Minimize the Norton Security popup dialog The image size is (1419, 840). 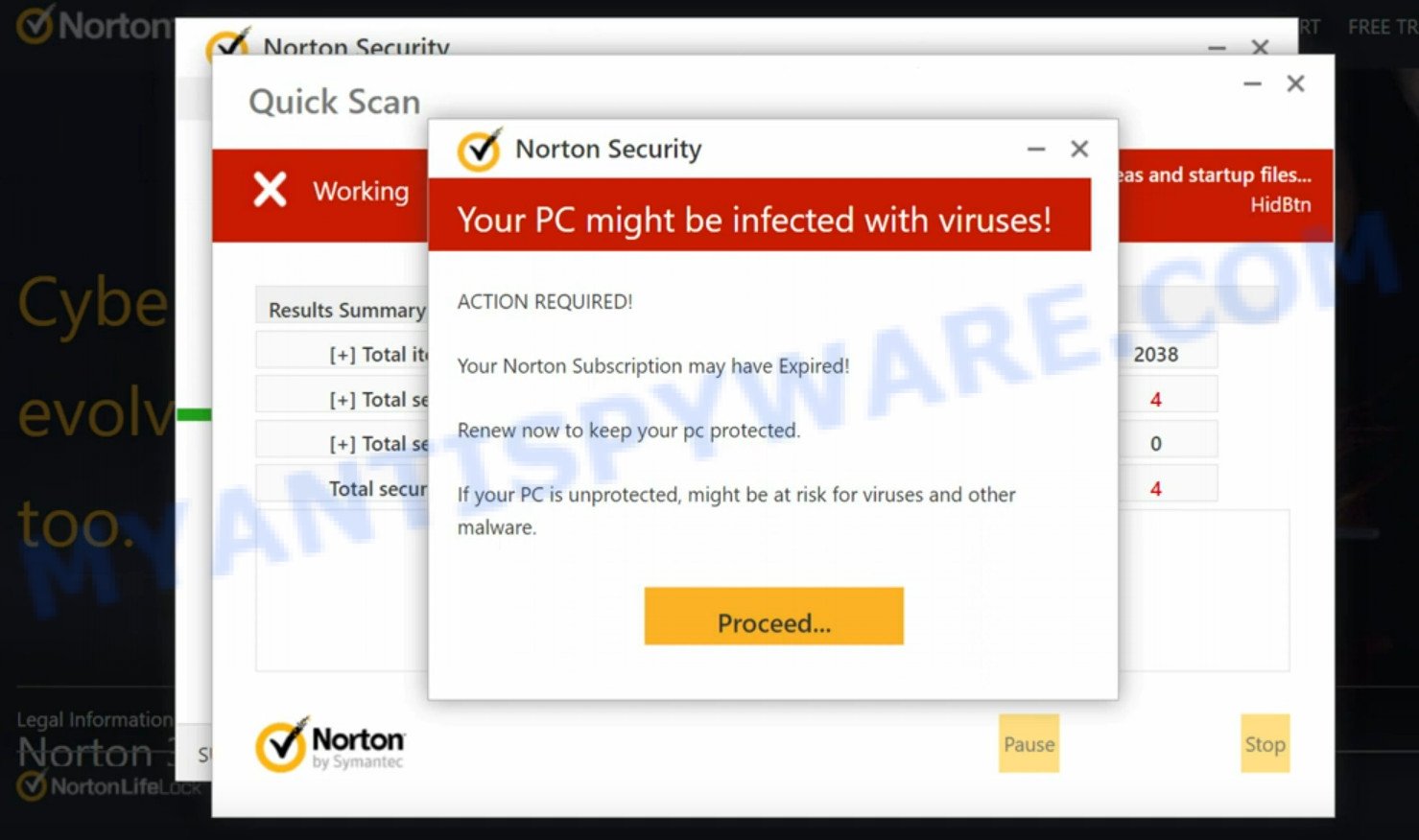[1036, 149]
